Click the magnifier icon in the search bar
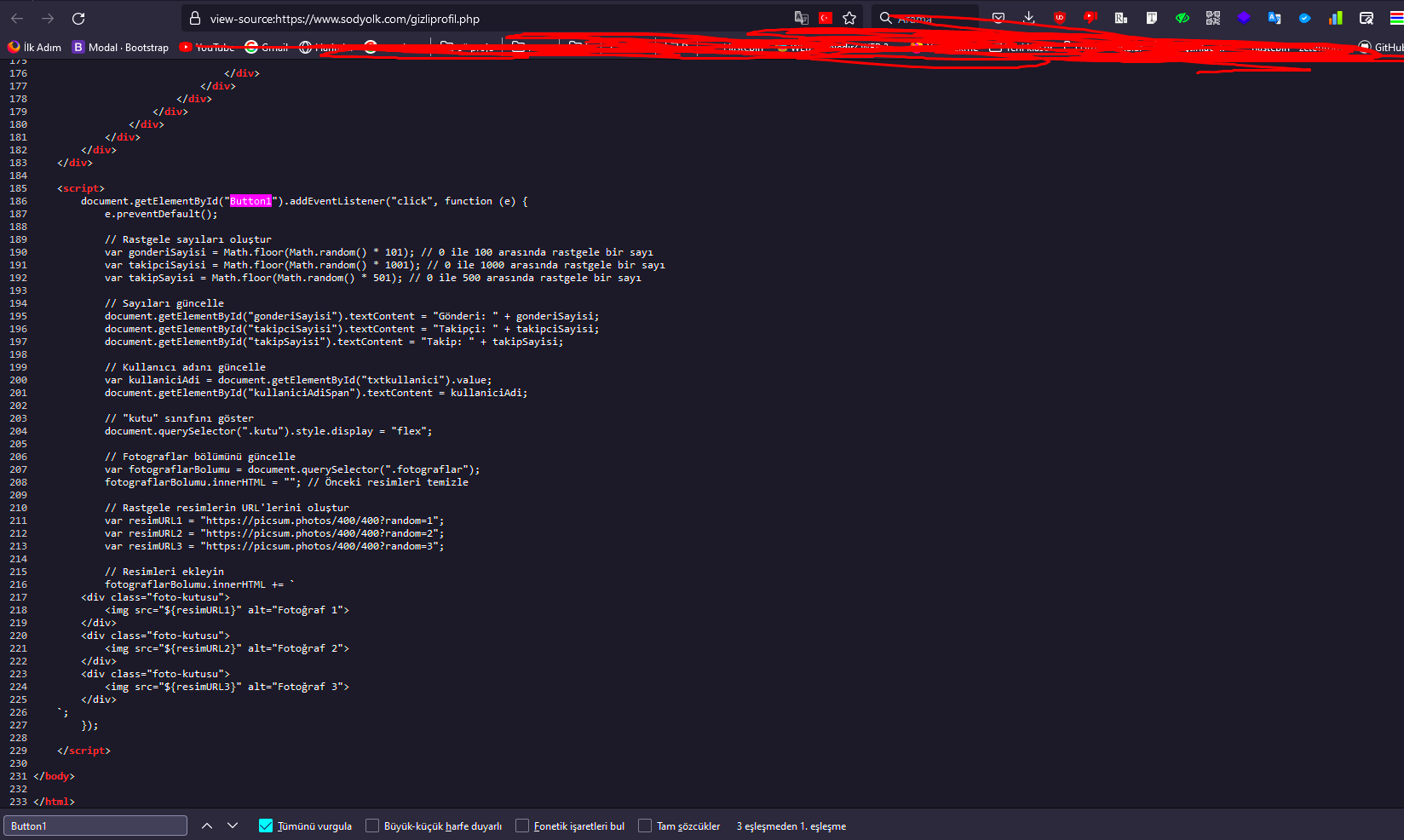 point(886,18)
